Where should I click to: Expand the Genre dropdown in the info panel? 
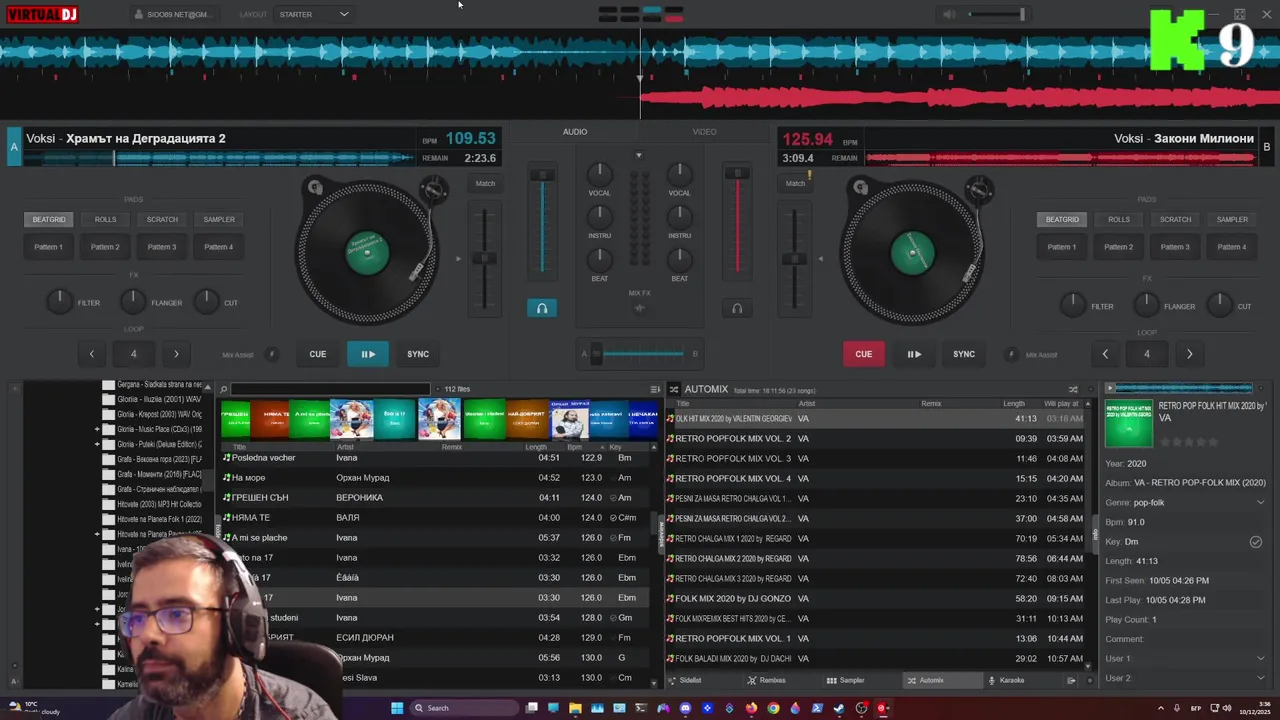[x=1260, y=503]
